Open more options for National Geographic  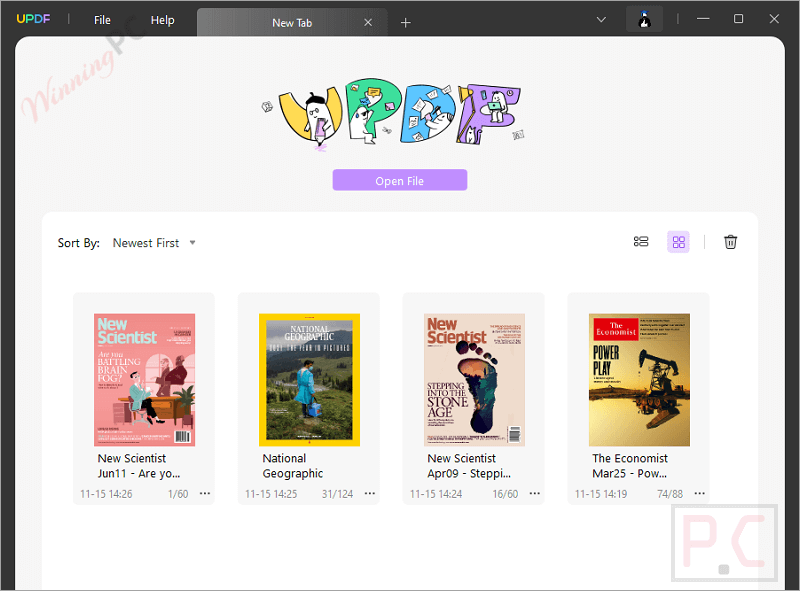pyautogui.click(x=369, y=493)
